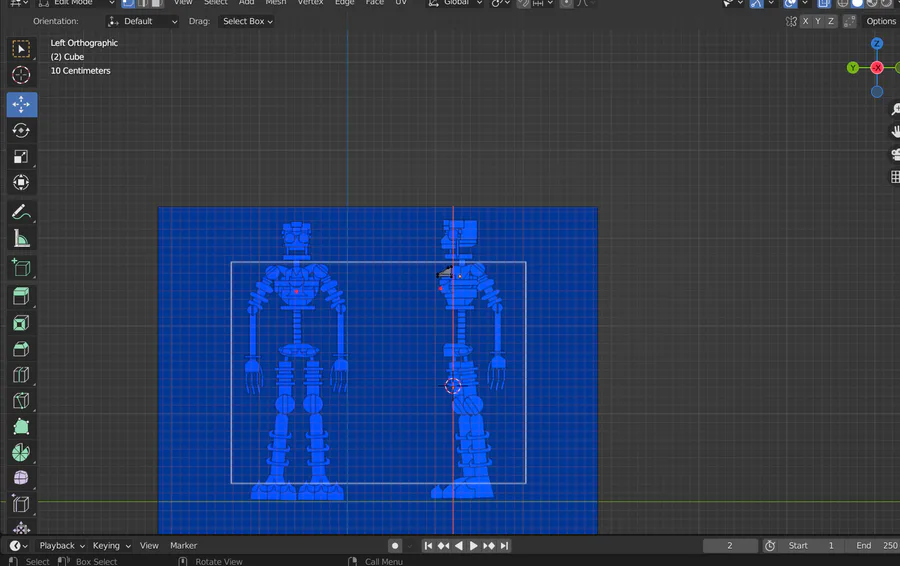Open the Drag Select Box dropdown

(246, 21)
